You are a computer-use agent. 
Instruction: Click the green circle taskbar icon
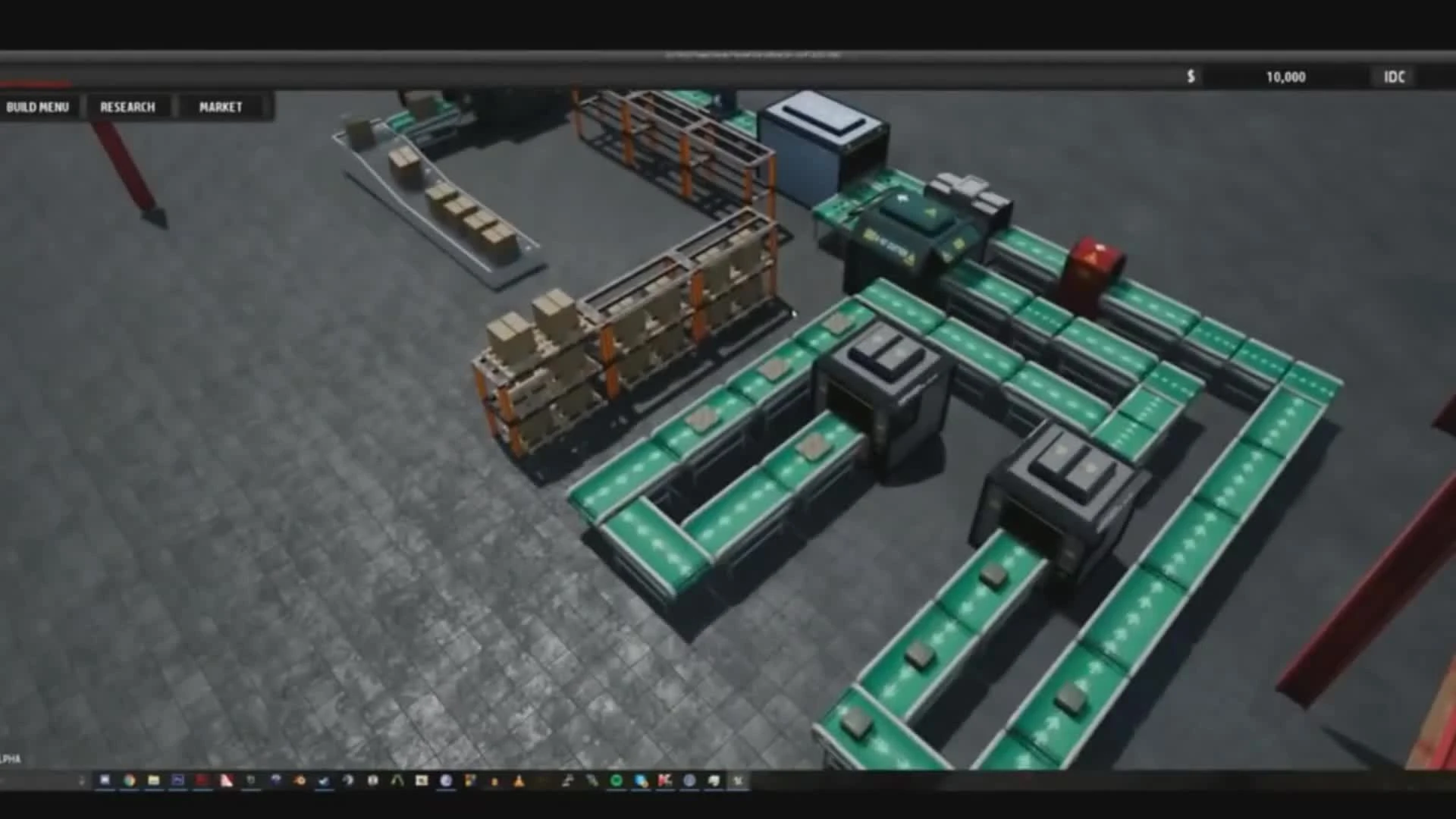617,780
